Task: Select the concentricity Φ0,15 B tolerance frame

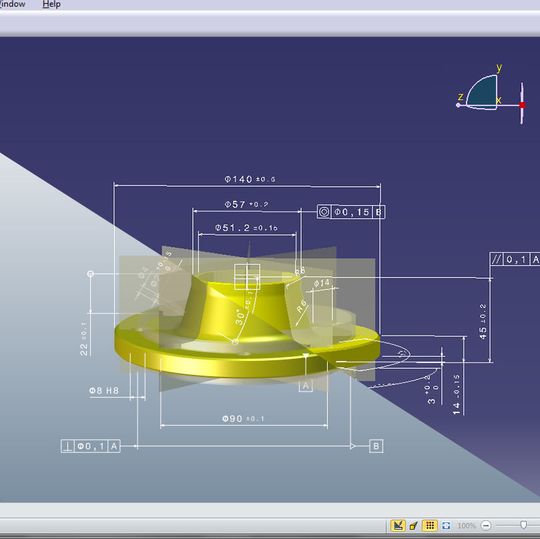Action: pos(351,212)
